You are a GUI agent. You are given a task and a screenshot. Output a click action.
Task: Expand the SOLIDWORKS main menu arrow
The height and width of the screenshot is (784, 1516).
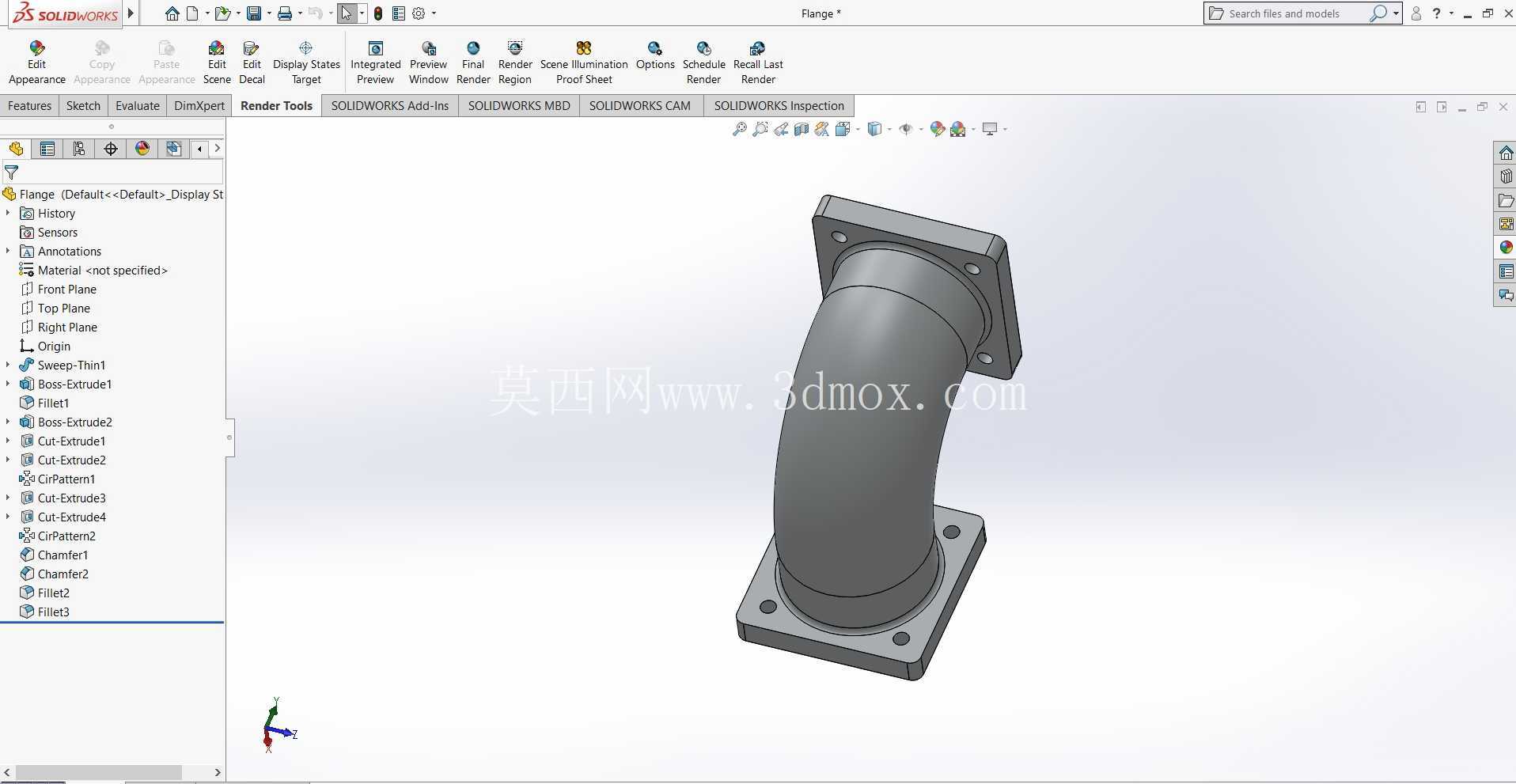pos(131,13)
